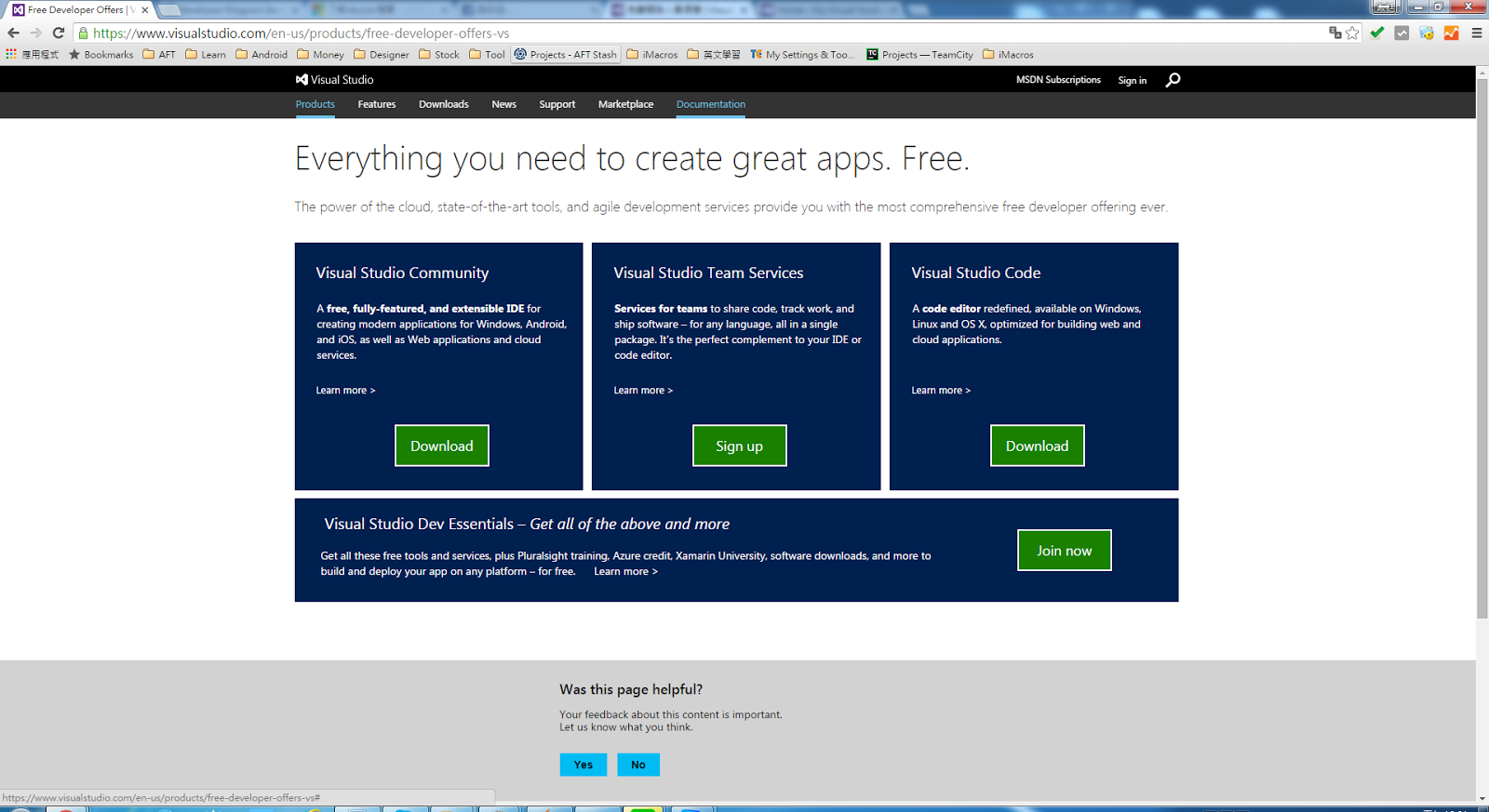The height and width of the screenshot is (812, 1489).
Task: Click the "Everything you need to create great apps" headline
Action: tap(632, 159)
